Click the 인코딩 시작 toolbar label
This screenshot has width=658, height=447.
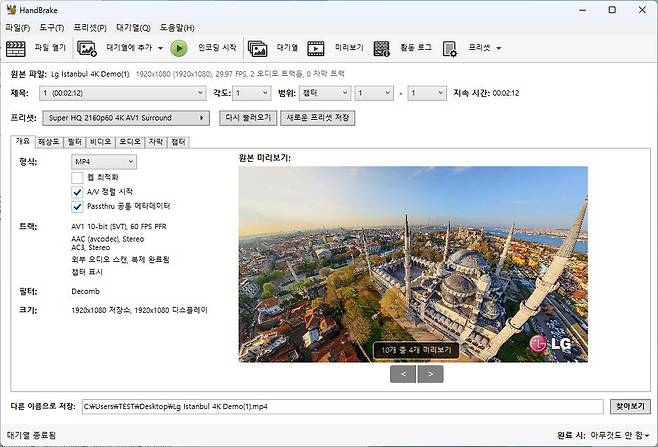tap(217, 47)
